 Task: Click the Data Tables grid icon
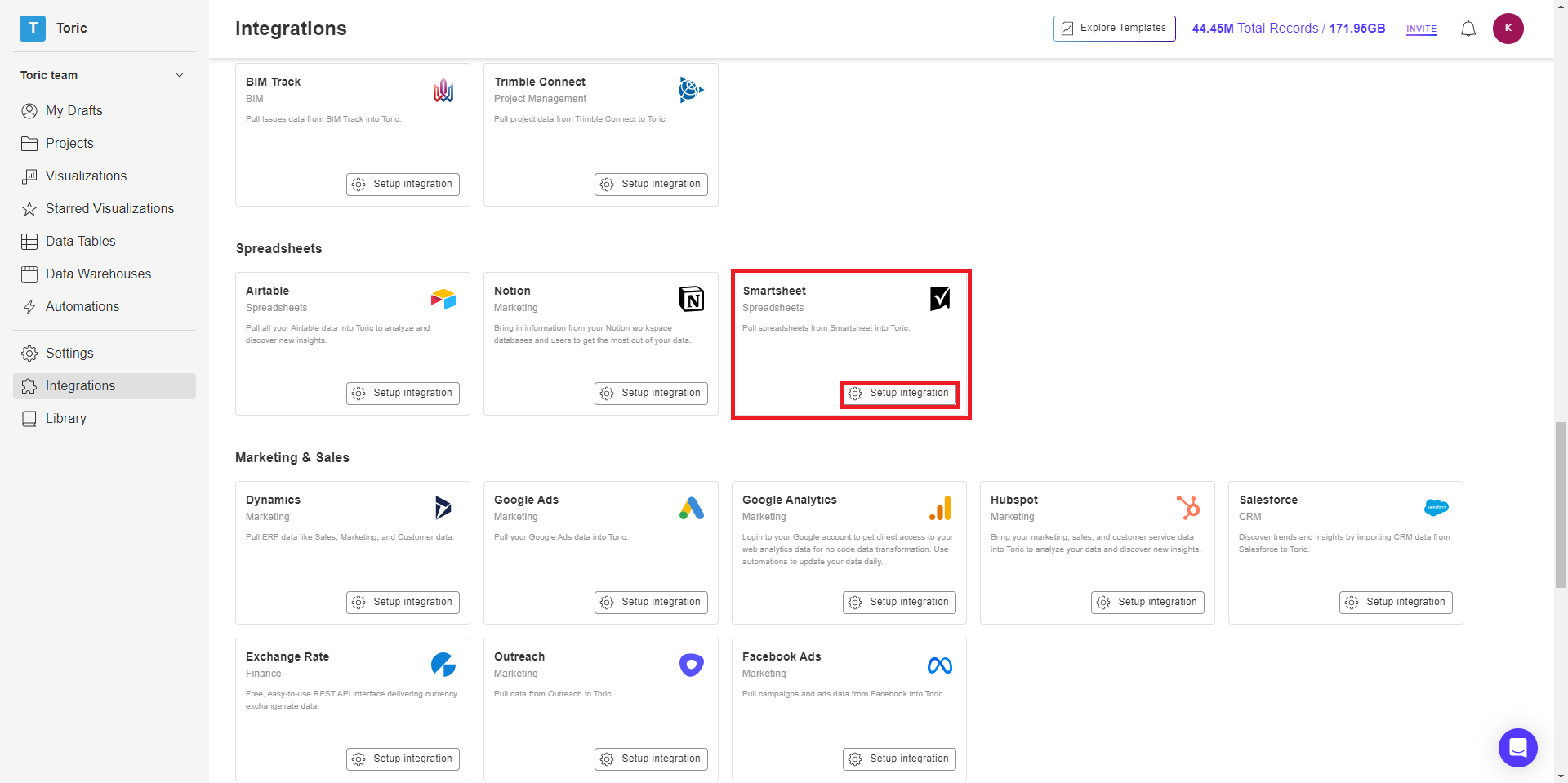29,242
